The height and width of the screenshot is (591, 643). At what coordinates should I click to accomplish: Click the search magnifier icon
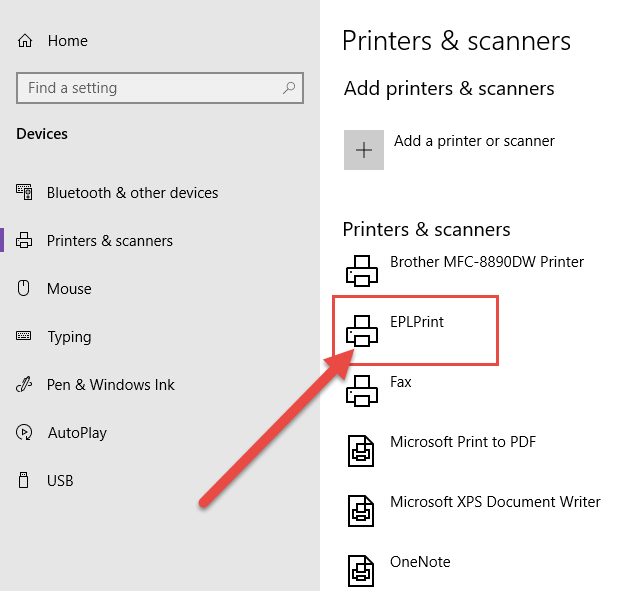point(289,88)
